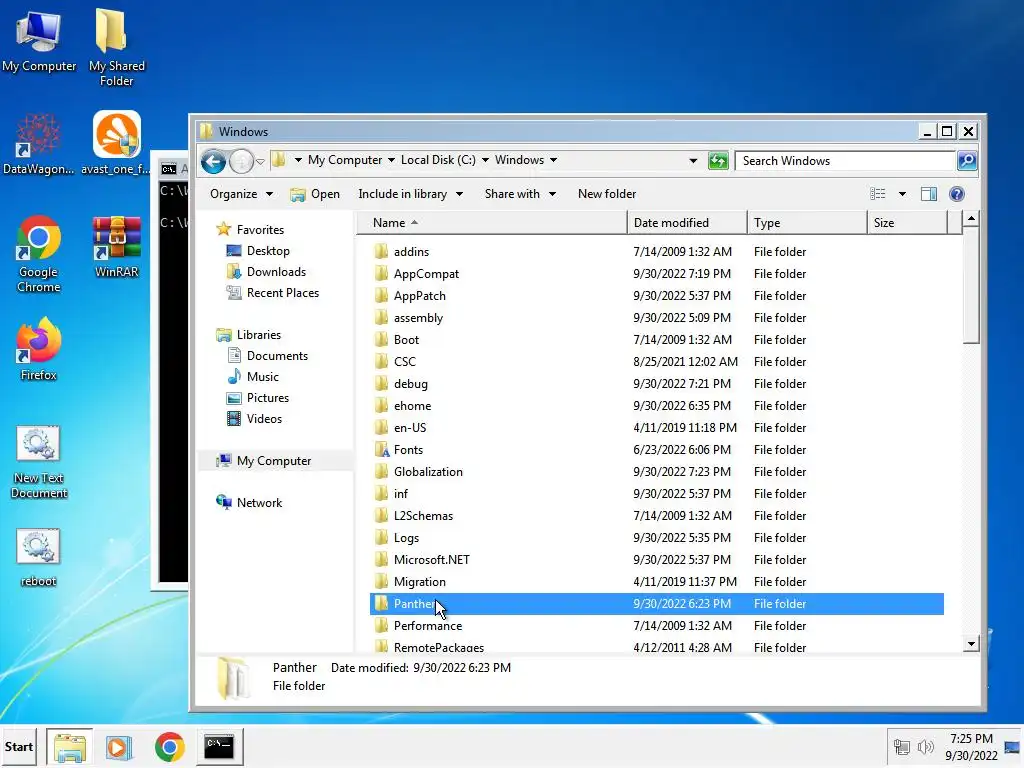Open Chrome from the taskbar
The width and height of the screenshot is (1024, 768).
(x=169, y=747)
